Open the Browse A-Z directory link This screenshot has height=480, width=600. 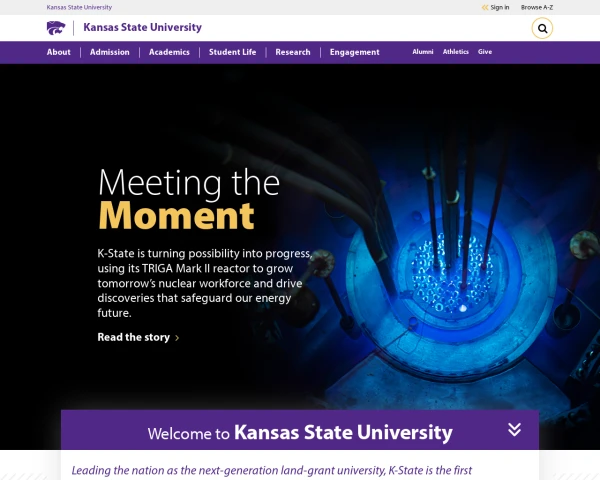536,7
